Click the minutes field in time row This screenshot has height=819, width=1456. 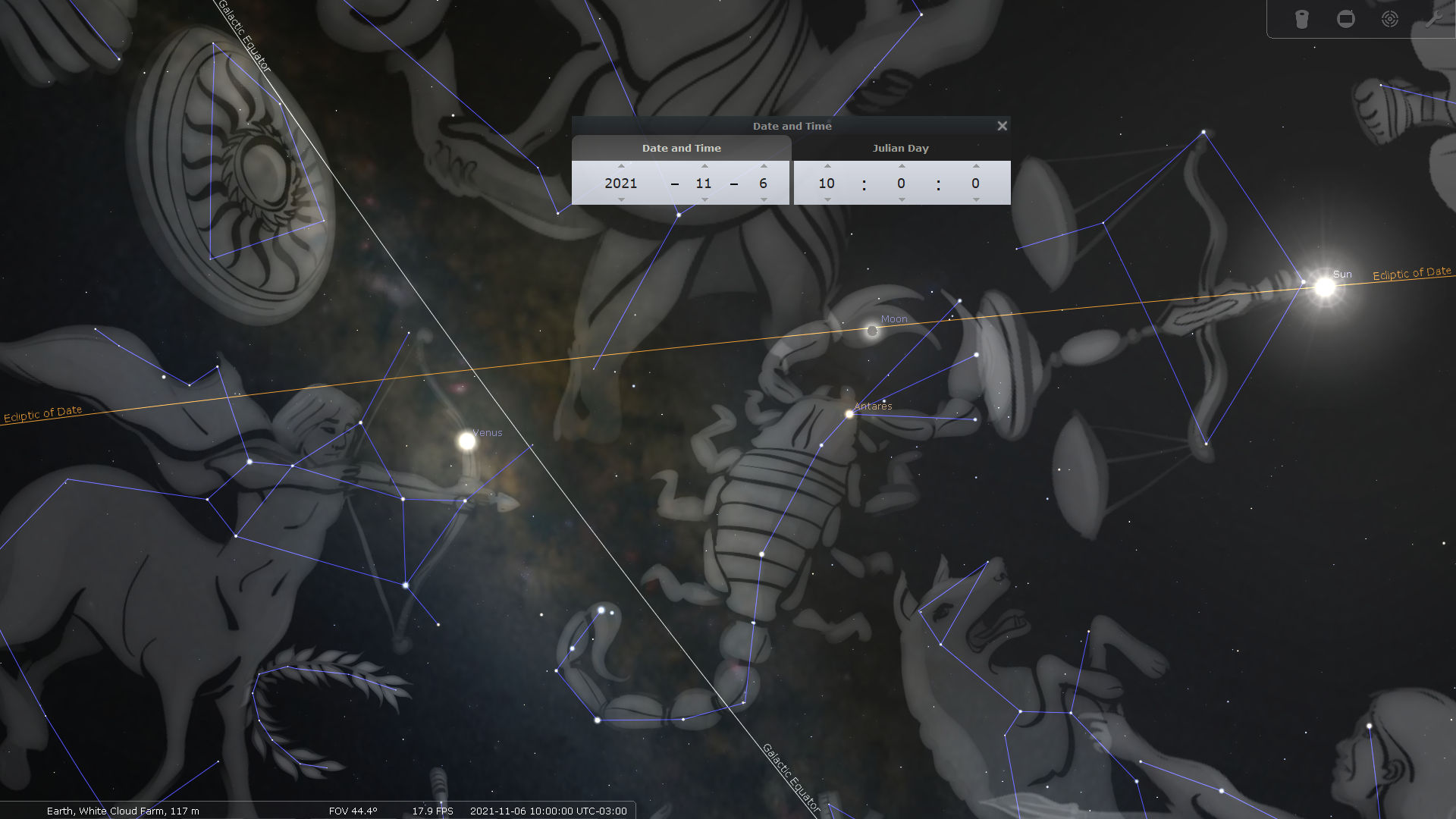(x=901, y=184)
